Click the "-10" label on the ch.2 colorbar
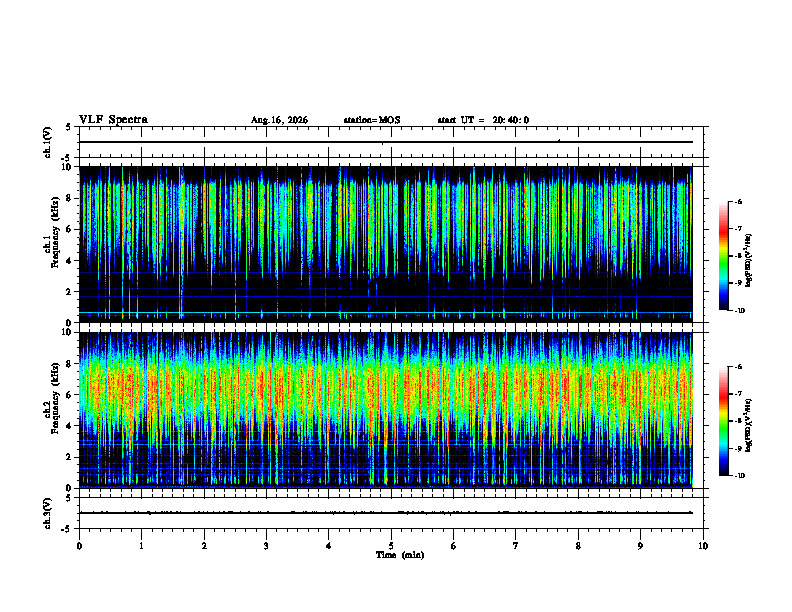This screenshot has height=612, width=792. (739, 475)
